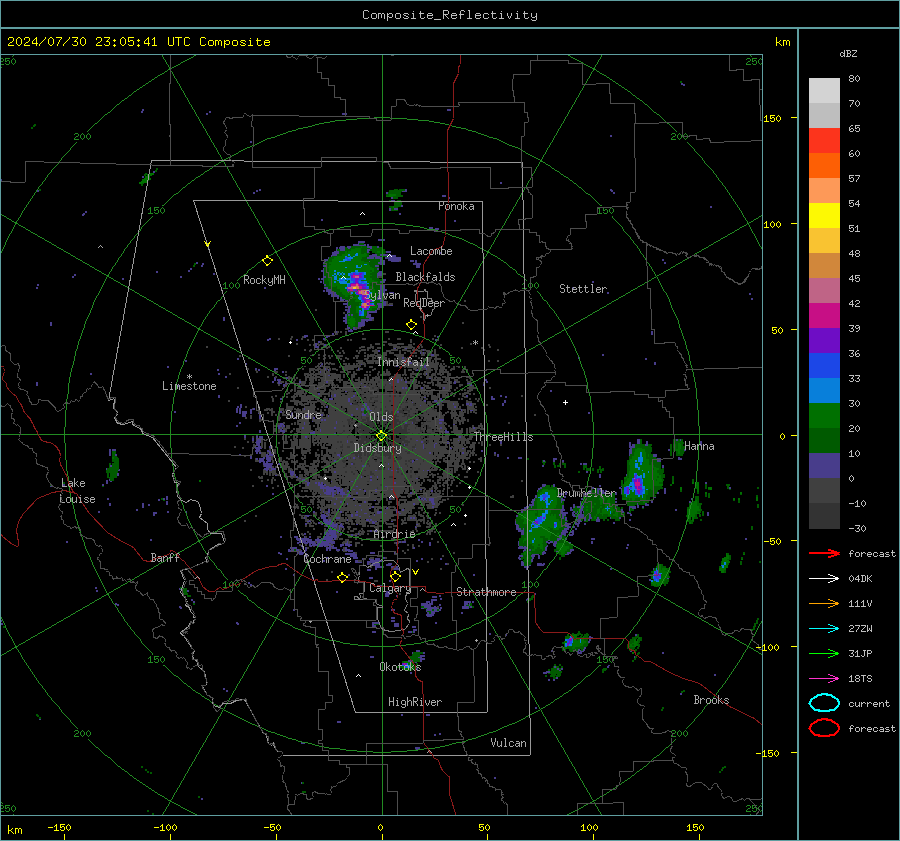Click the storm cell southwest of Drumheller
The height and width of the screenshot is (841, 900).
tap(540, 524)
